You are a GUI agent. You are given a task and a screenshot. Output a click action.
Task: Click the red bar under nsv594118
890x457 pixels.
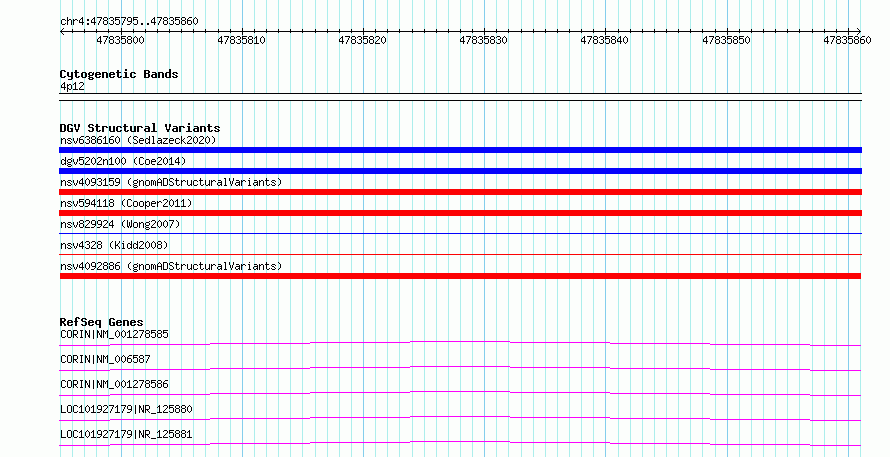coord(460,213)
